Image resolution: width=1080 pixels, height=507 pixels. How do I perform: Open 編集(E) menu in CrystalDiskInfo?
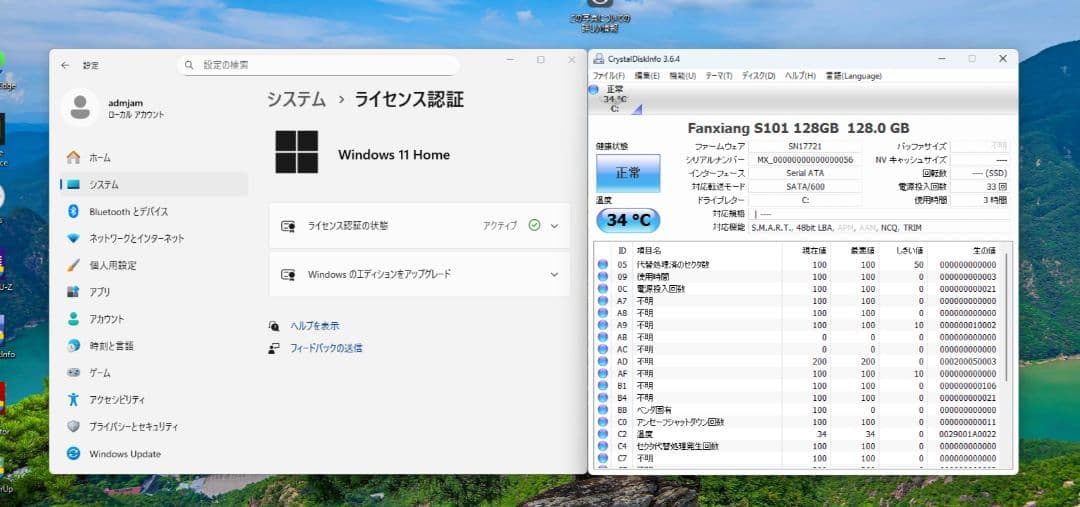click(x=647, y=76)
